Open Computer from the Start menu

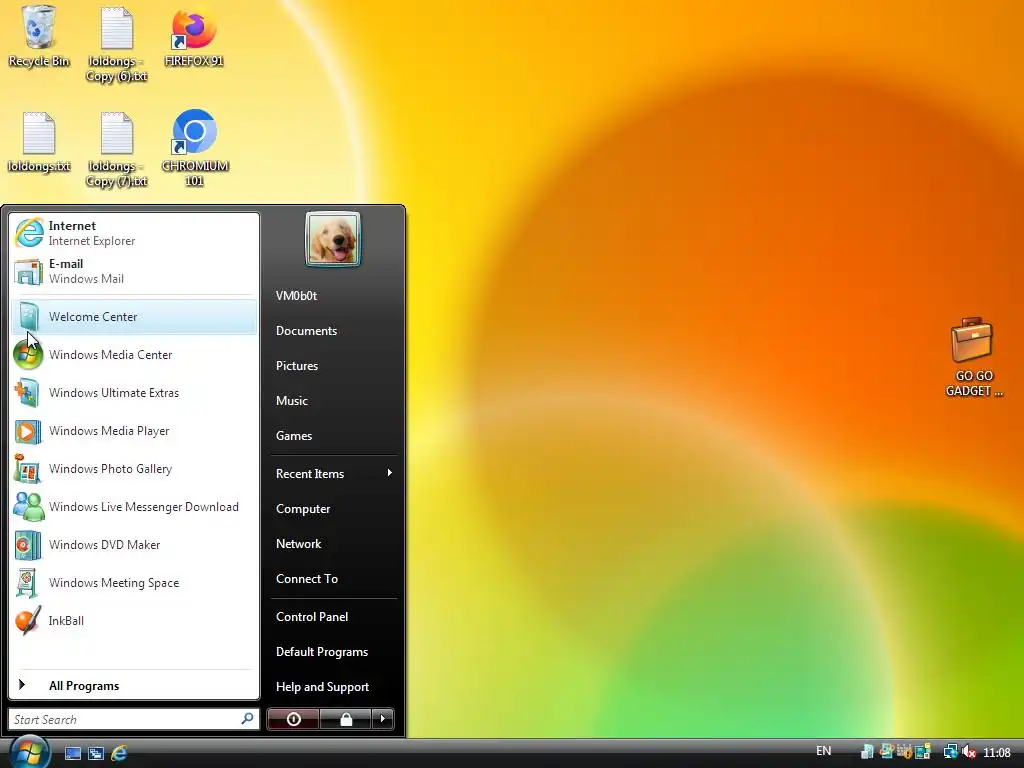coord(333,509)
